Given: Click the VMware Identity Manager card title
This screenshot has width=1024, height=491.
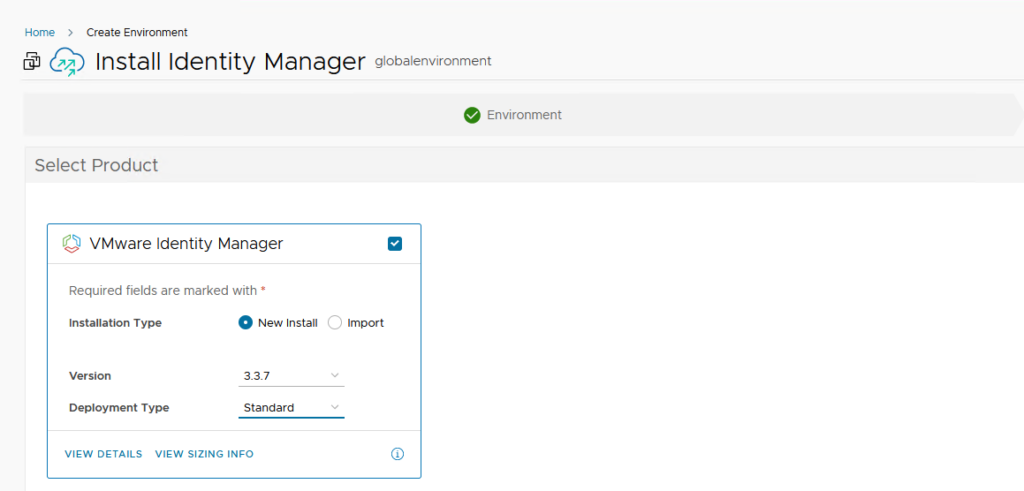Looking at the screenshot, I should pyautogui.click(x=186, y=243).
